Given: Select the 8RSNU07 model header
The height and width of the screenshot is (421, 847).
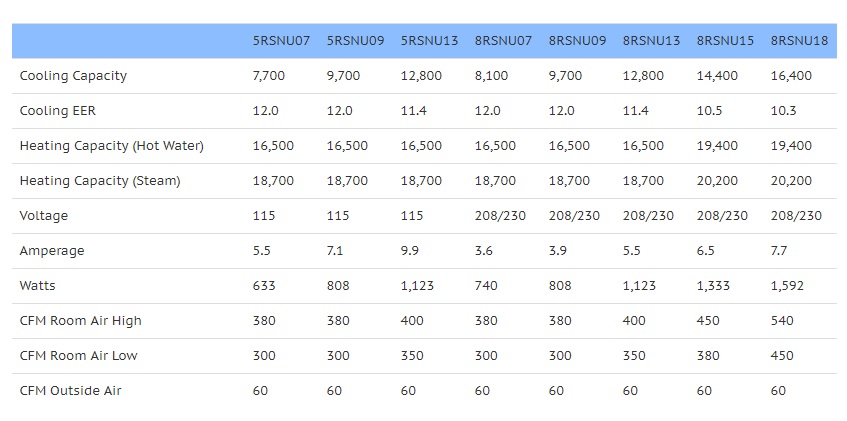Looking at the screenshot, I should [x=503, y=41].
